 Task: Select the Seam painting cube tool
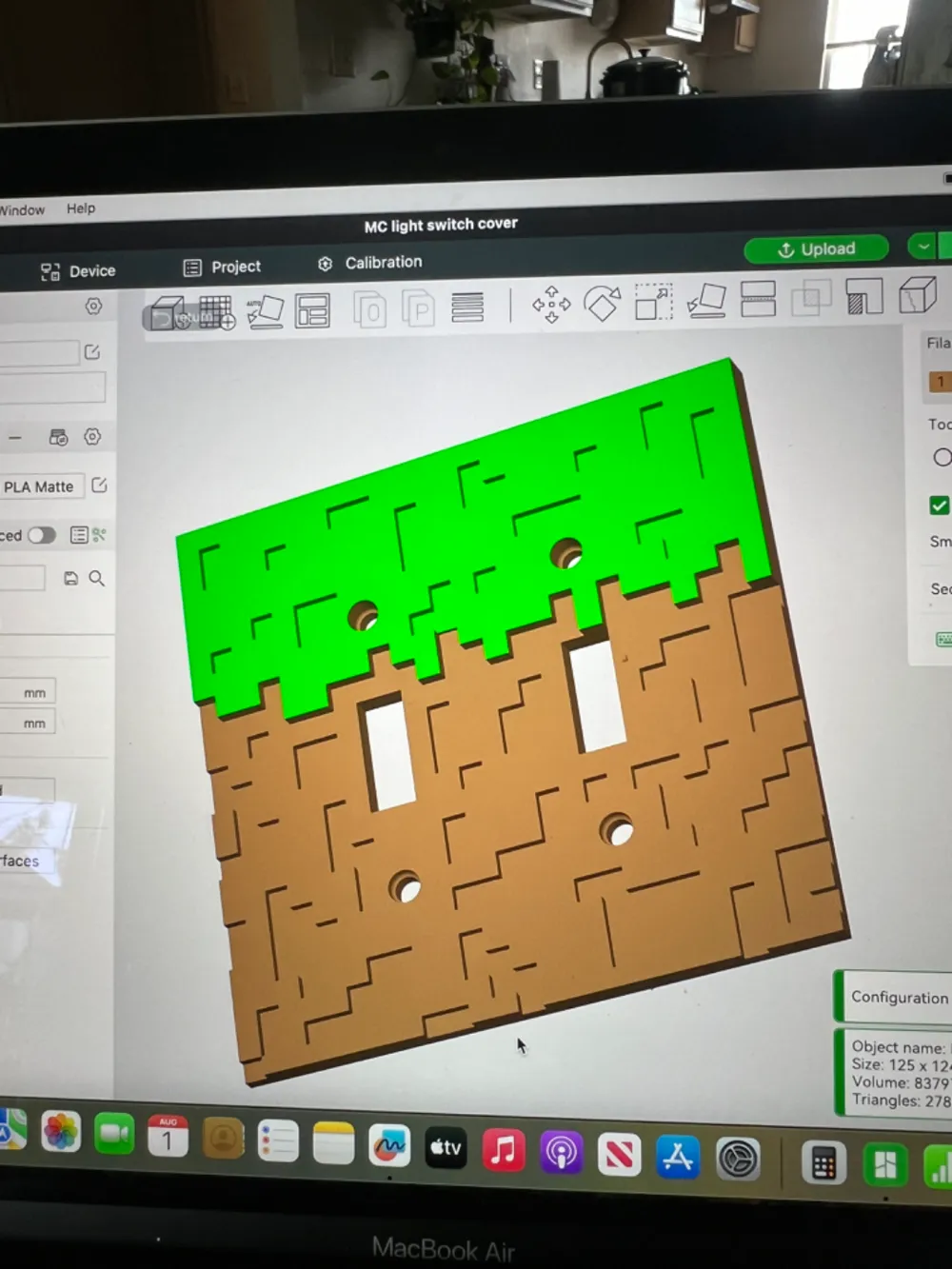[918, 294]
